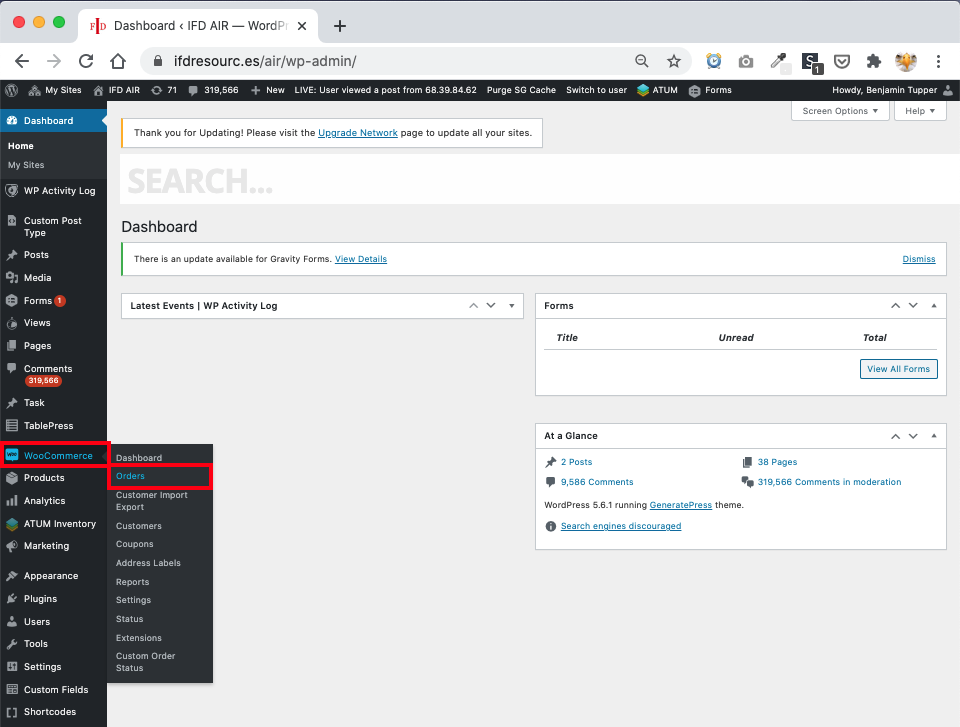Open Custom Post Type sidebar item
This screenshot has height=727, width=960.
tap(53, 227)
